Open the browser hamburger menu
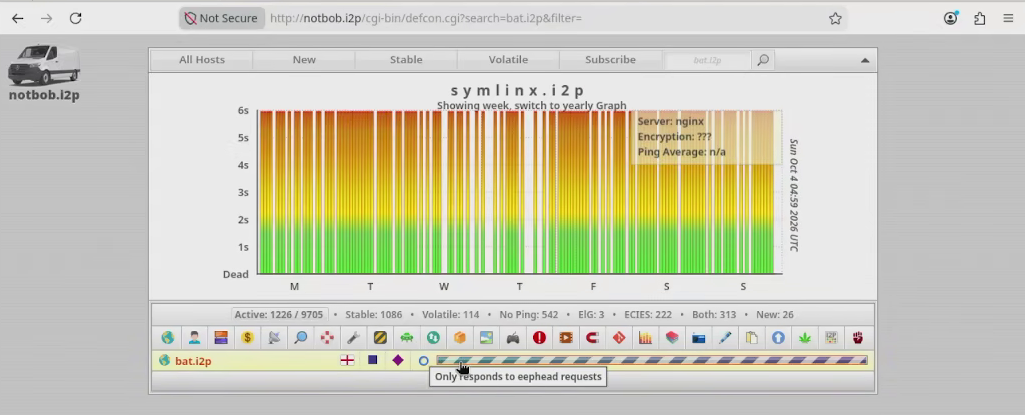This screenshot has height=415, width=1025. coord(1008,18)
